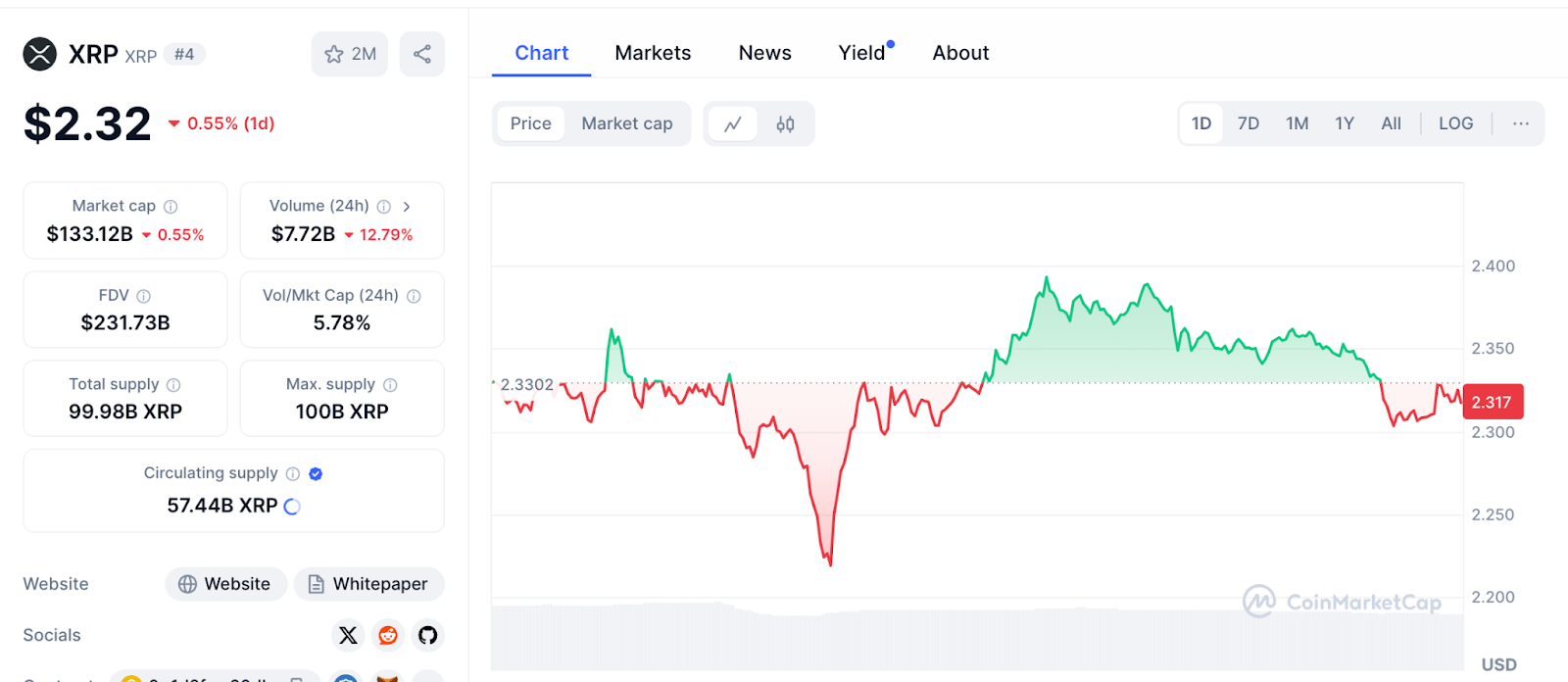1568x682 pixels.
Task: Click the 5.78% Vol/Mkt Cap value
Action: (342, 323)
